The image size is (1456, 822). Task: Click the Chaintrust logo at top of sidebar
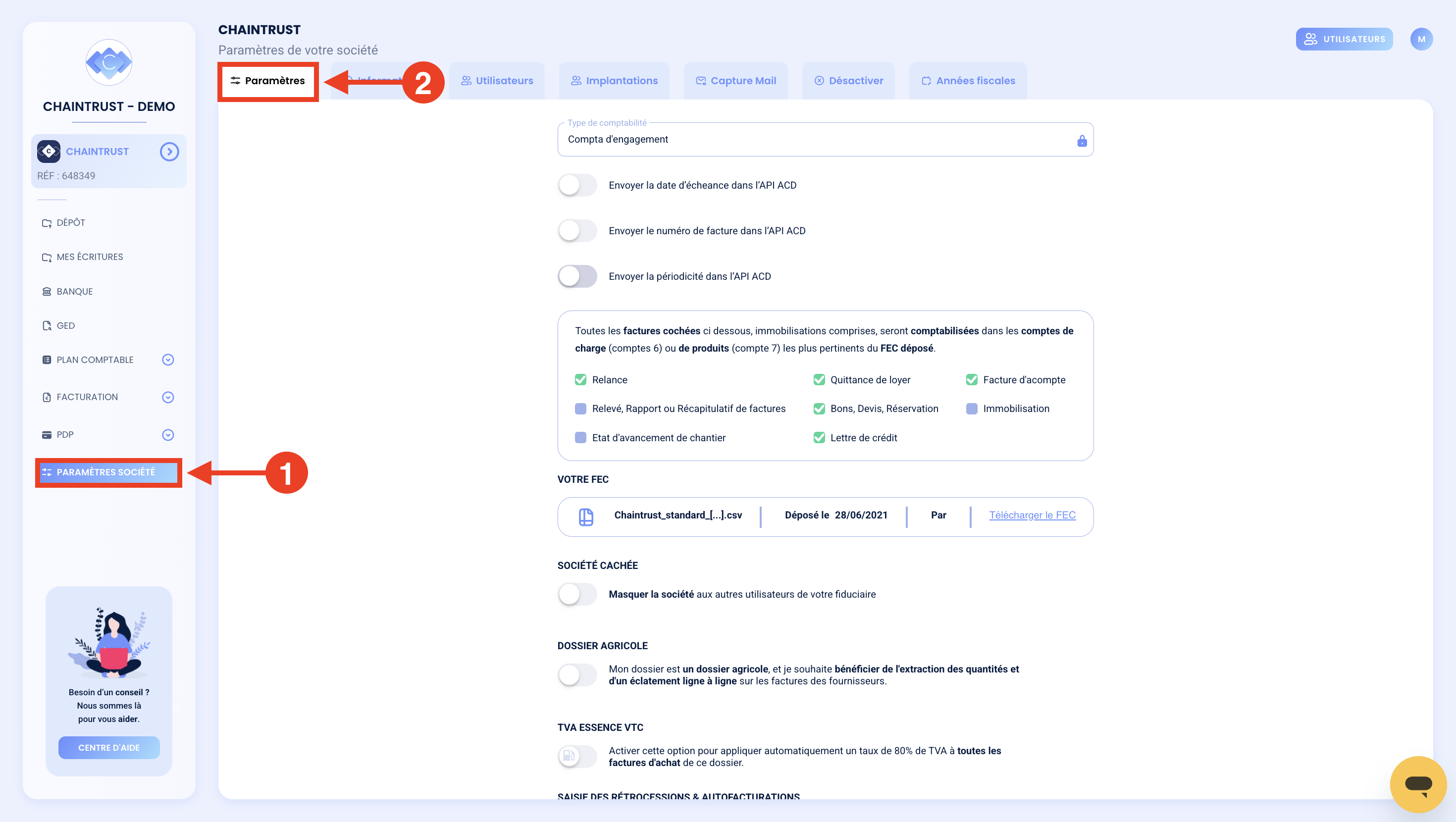(108, 62)
